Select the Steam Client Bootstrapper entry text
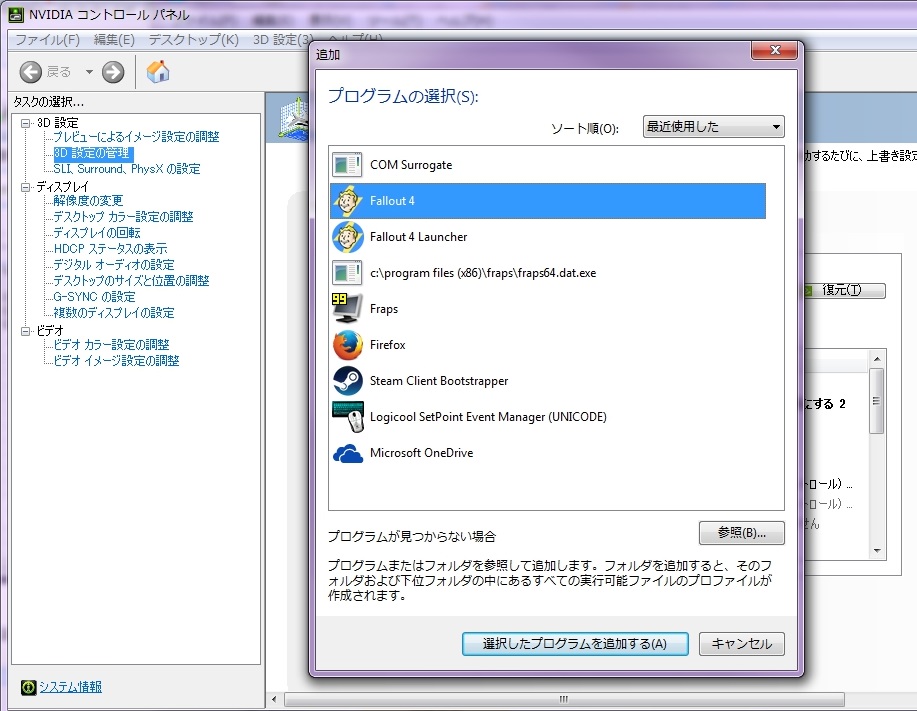This screenshot has width=917, height=711. (x=439, y=381)
